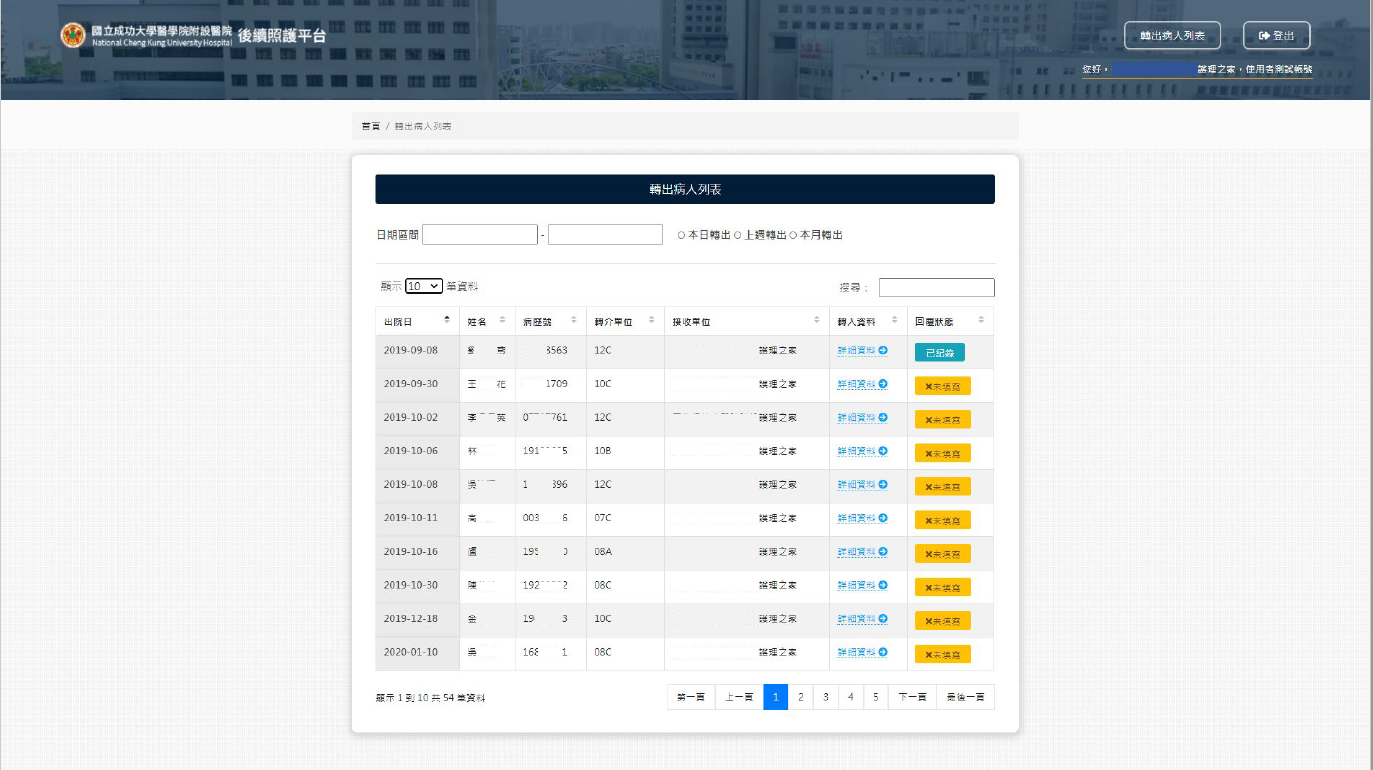The image size is (1373, 770).
Task: Select the 本日轉出 radio option
Action: click(x=681, y=235)
